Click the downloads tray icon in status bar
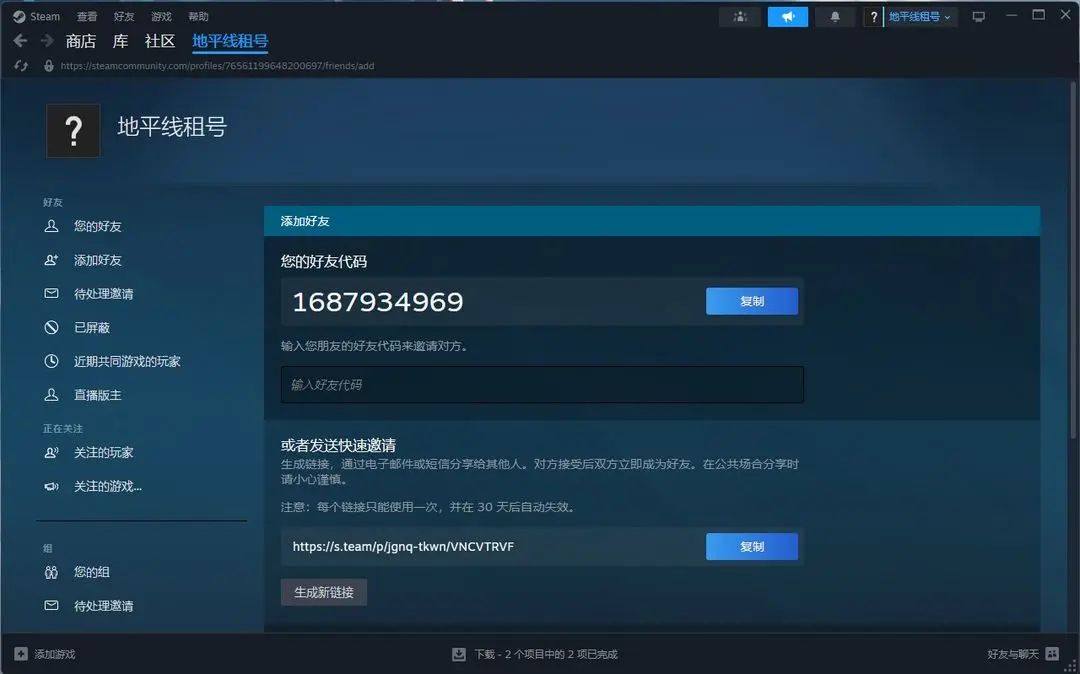The image size is (1080, 674). pyautogui.click(x=459, y=654)
